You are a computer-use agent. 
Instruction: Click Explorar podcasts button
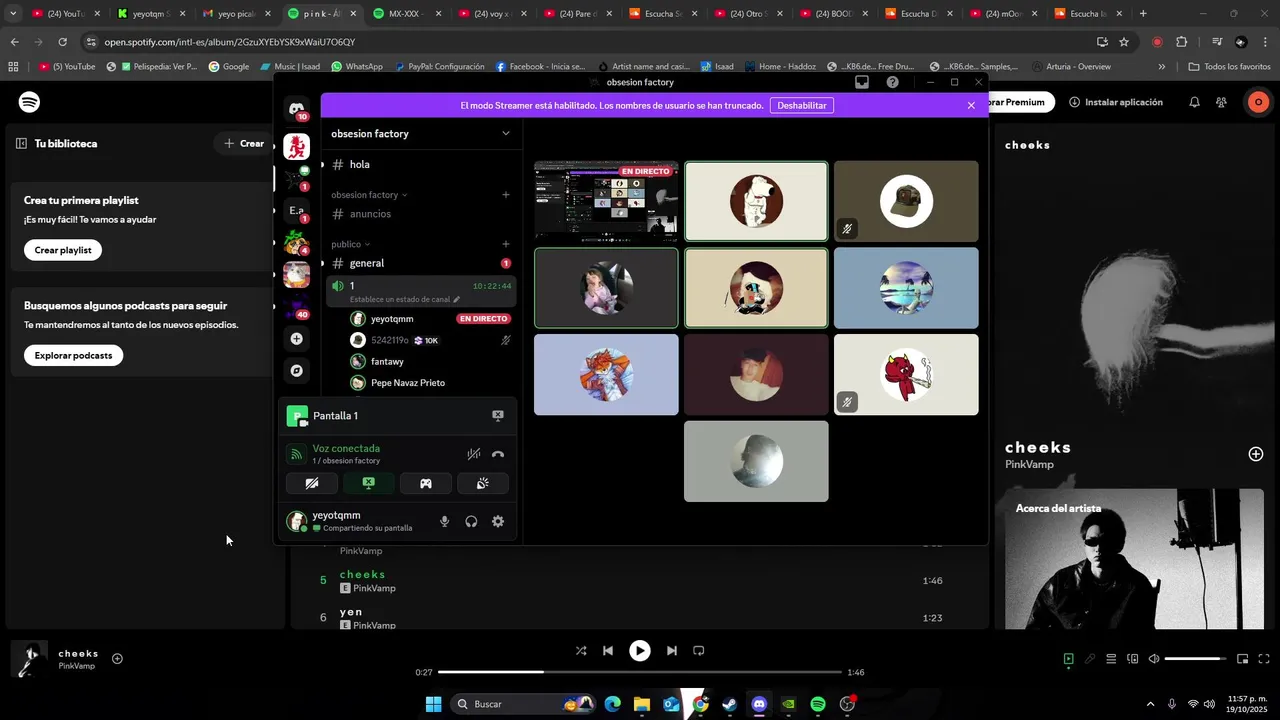coord(73,355)
